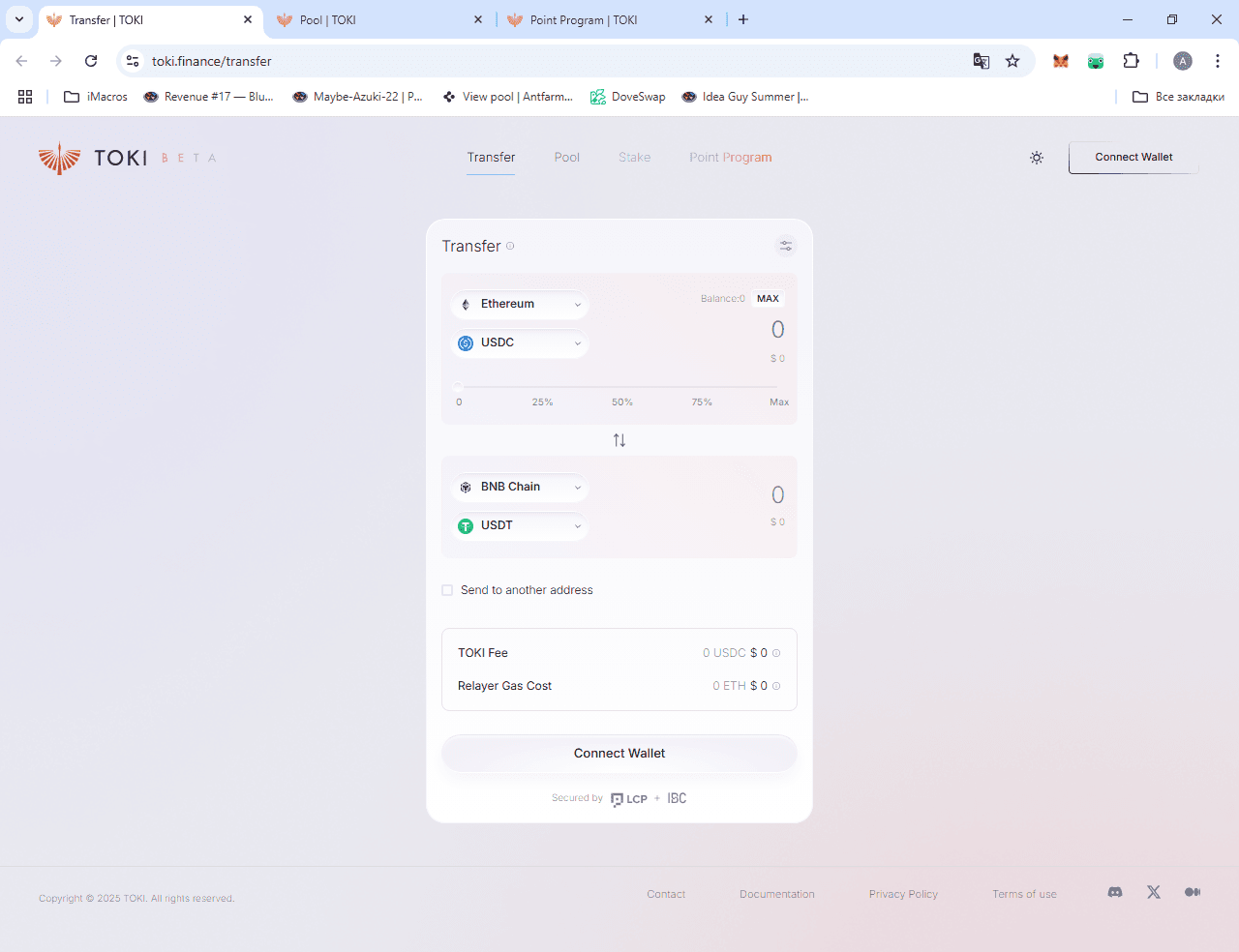Select the Point Program navigation tab

point(731,158)
